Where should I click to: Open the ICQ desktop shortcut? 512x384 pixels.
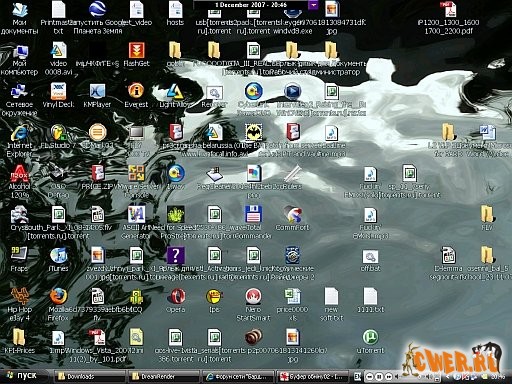pos(137,300)
